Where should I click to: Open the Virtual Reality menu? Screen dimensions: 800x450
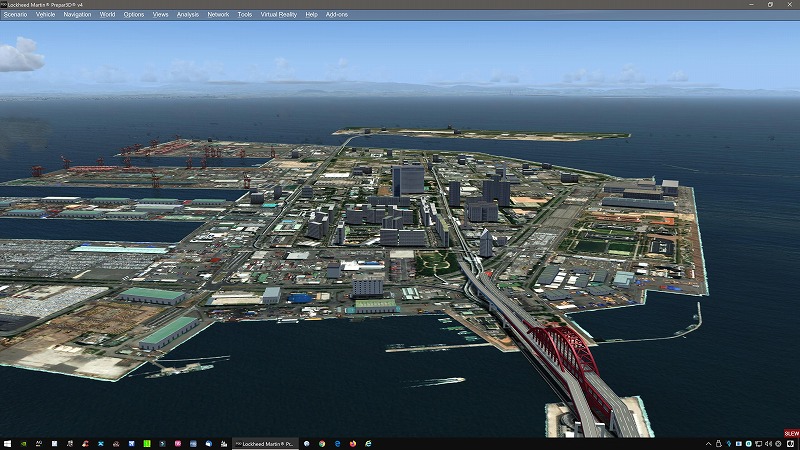click(x=279, y=15)
